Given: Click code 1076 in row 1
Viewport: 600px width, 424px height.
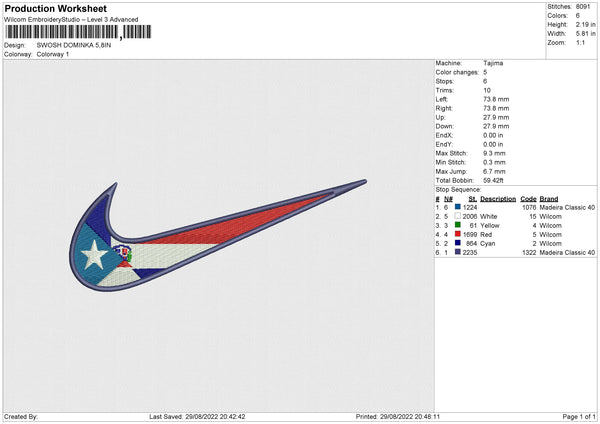Looking at the screenshot, I should [529, 207].
